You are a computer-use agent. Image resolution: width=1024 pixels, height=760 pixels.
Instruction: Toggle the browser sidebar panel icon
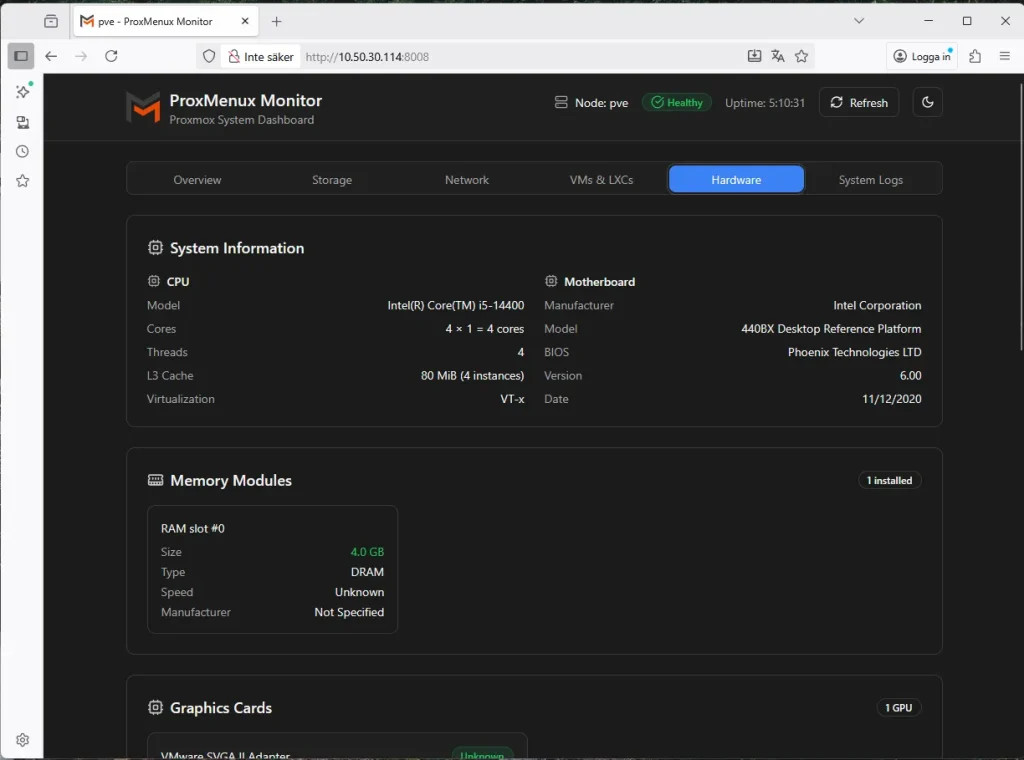[x=21, y=56]
